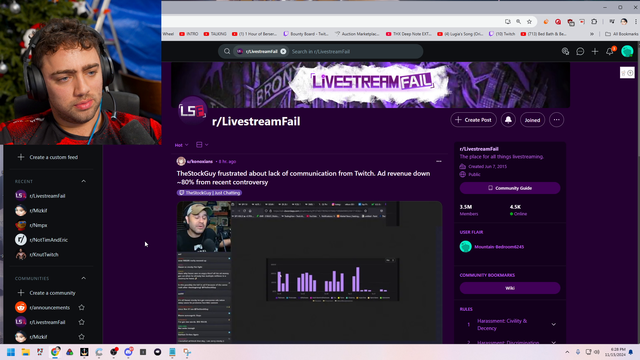Open the Community Guide button
The height and width of the screenshot is (360, 640).
(x=510, y=188)
